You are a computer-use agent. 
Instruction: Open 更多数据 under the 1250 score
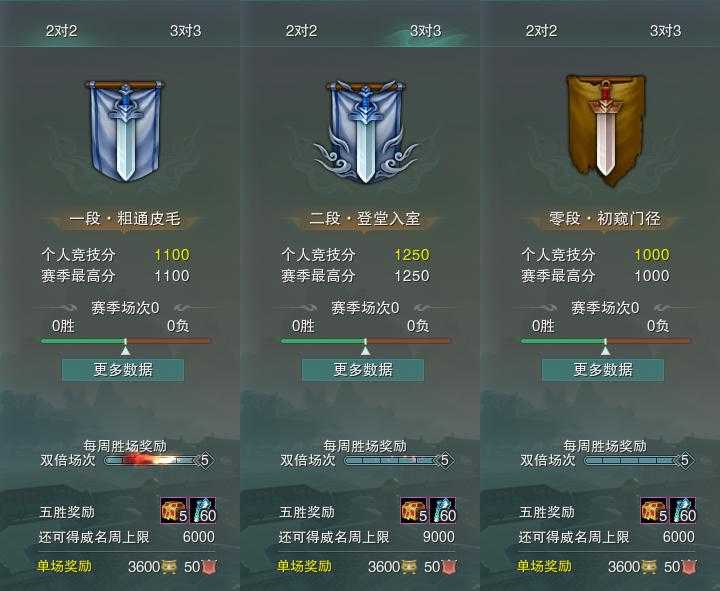pos(363,370)
